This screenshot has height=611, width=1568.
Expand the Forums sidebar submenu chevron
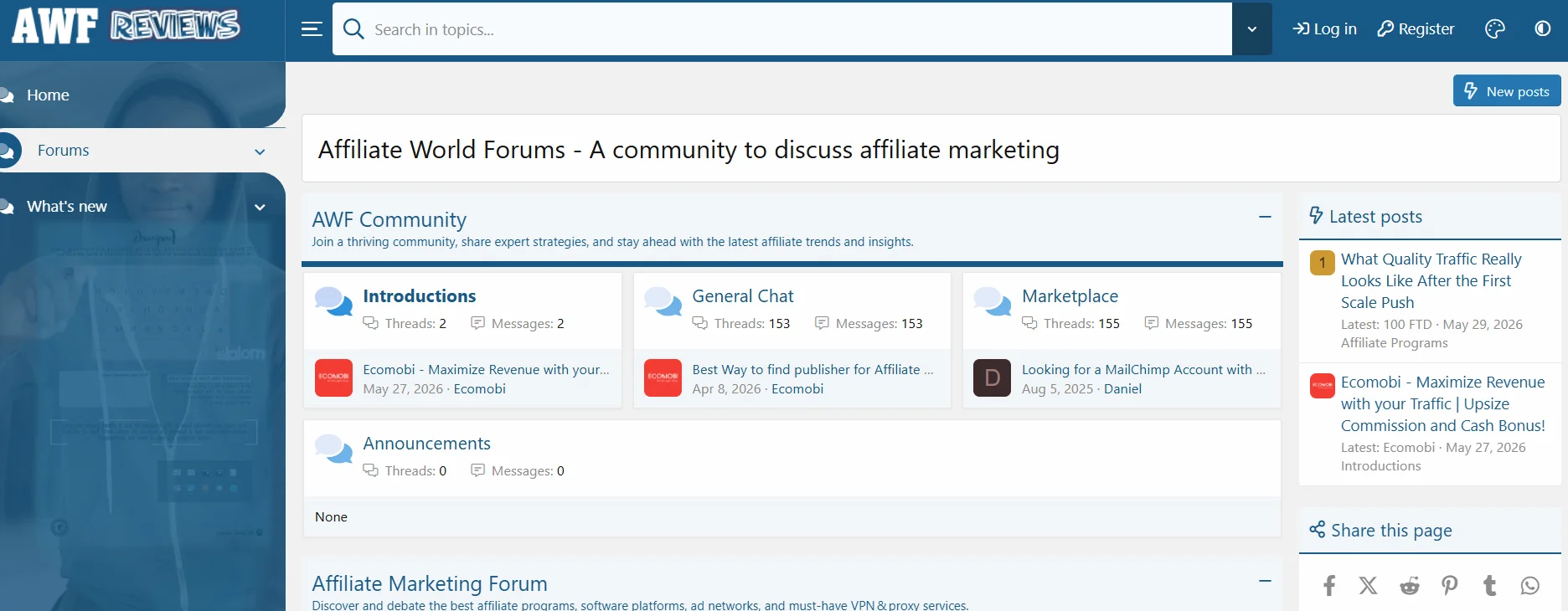coord(260,151)
